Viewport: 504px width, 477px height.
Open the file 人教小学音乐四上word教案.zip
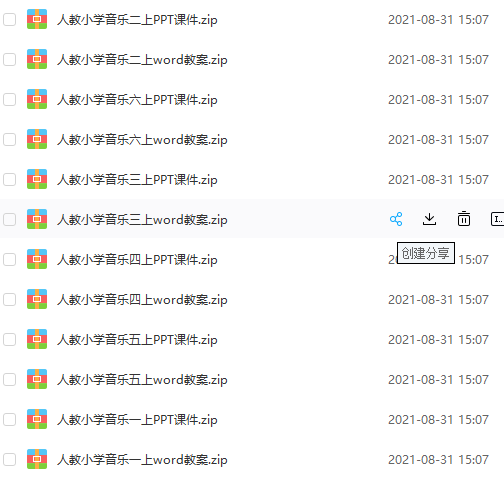click(x=142, y=300)
